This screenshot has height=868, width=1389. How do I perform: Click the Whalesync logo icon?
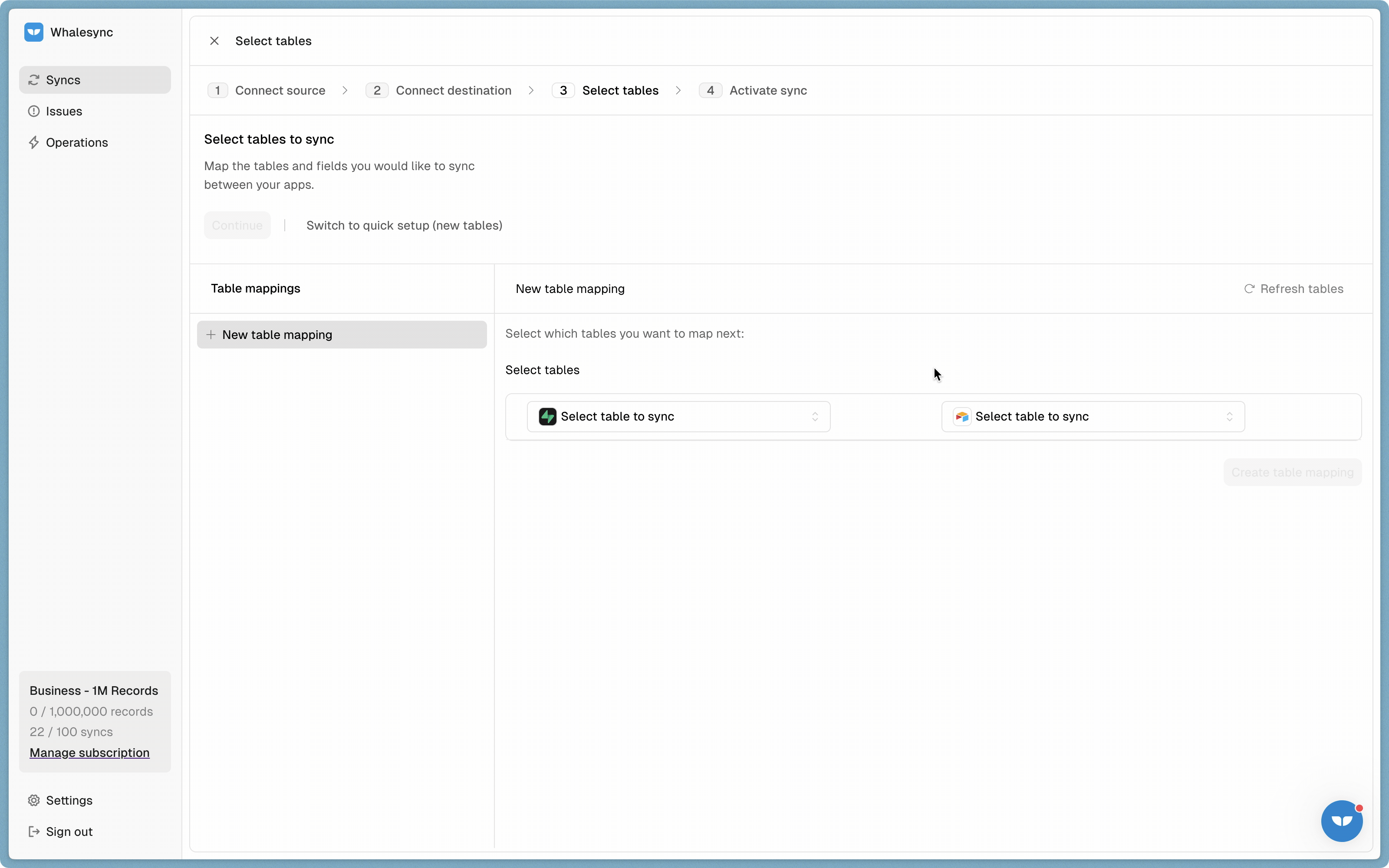click(x=34, y=32)
